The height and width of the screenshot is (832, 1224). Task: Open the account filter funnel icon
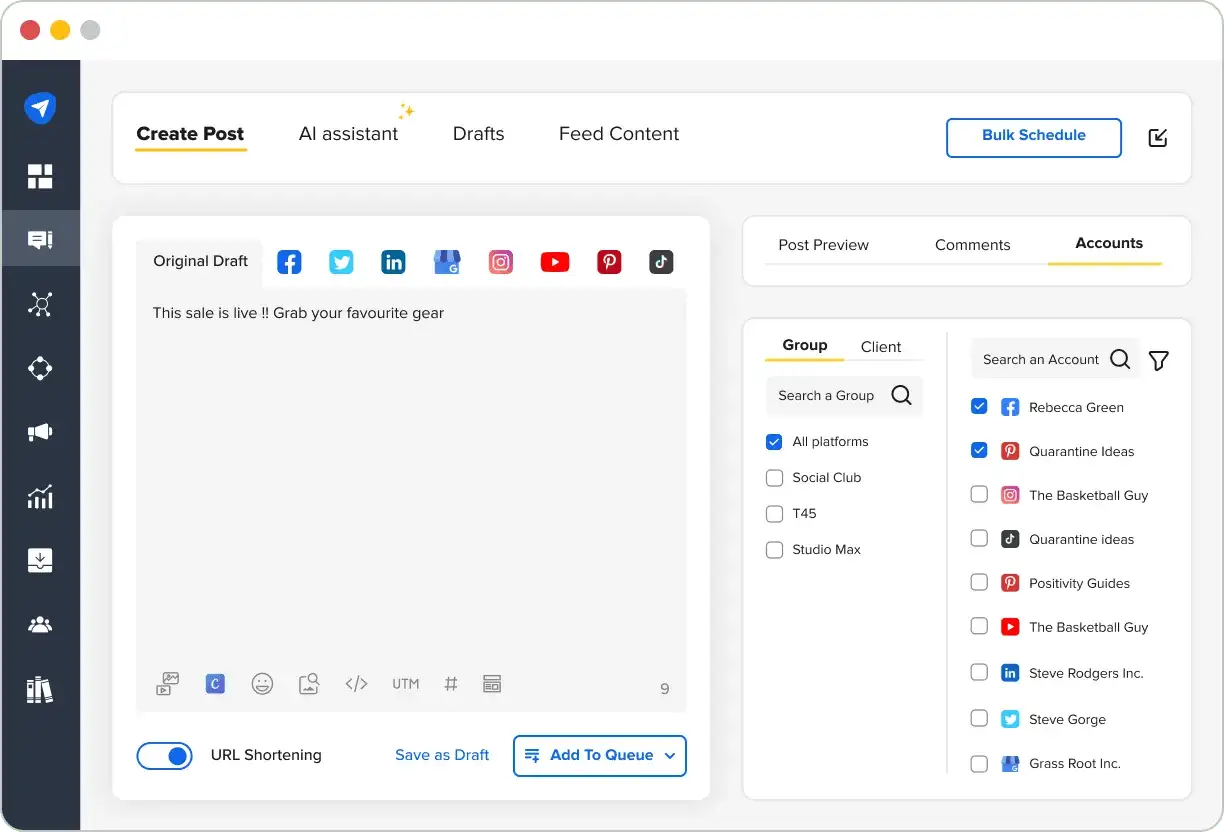[1159, 359]
